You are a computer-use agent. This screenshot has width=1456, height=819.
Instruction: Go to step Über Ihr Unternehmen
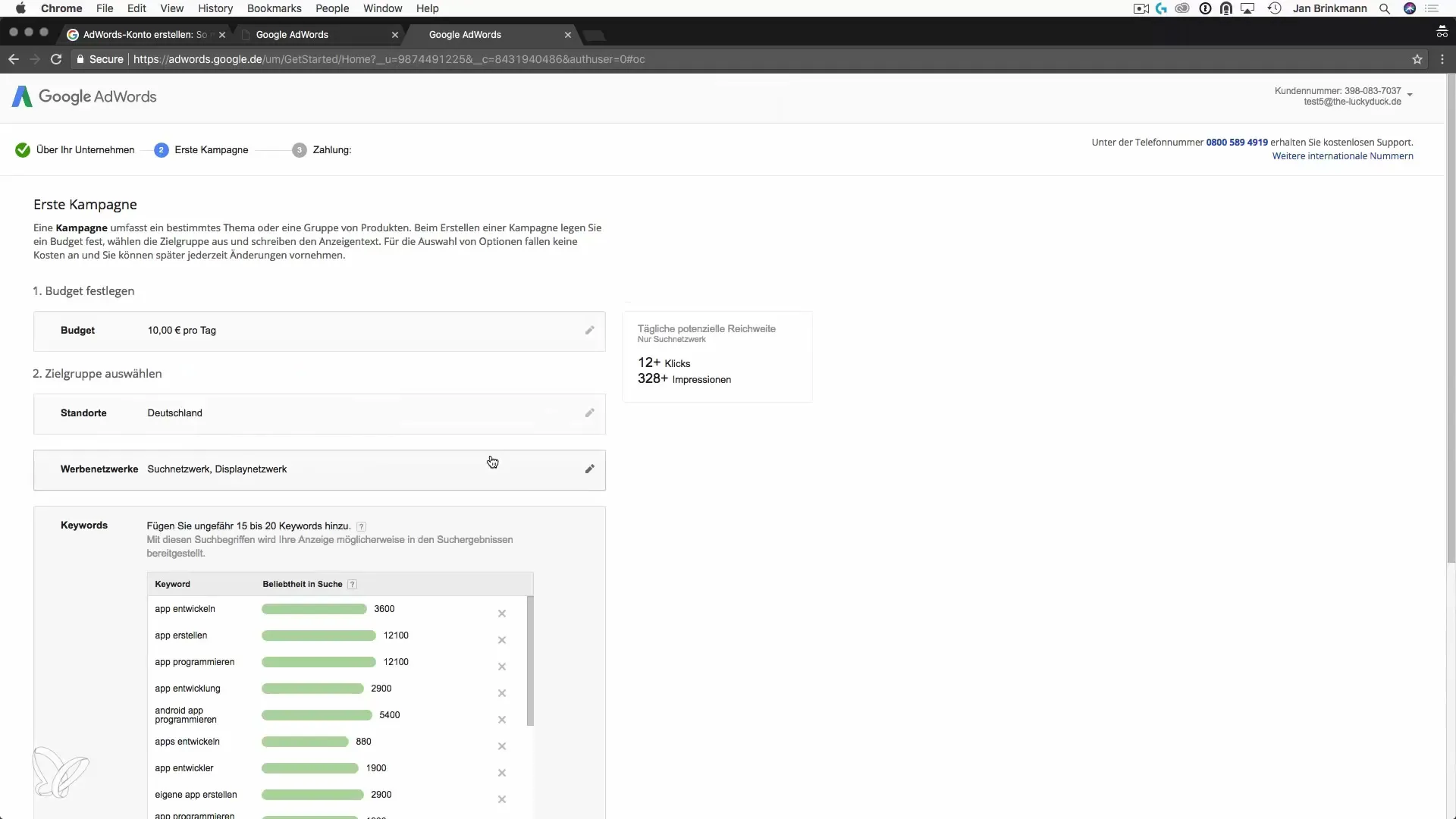coord(75,150)
